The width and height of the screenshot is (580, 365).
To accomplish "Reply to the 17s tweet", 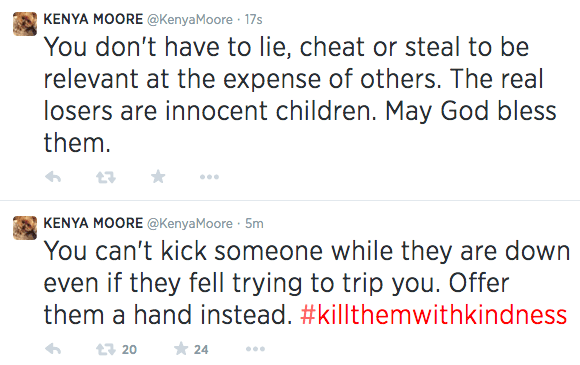I will pos(53,177).
